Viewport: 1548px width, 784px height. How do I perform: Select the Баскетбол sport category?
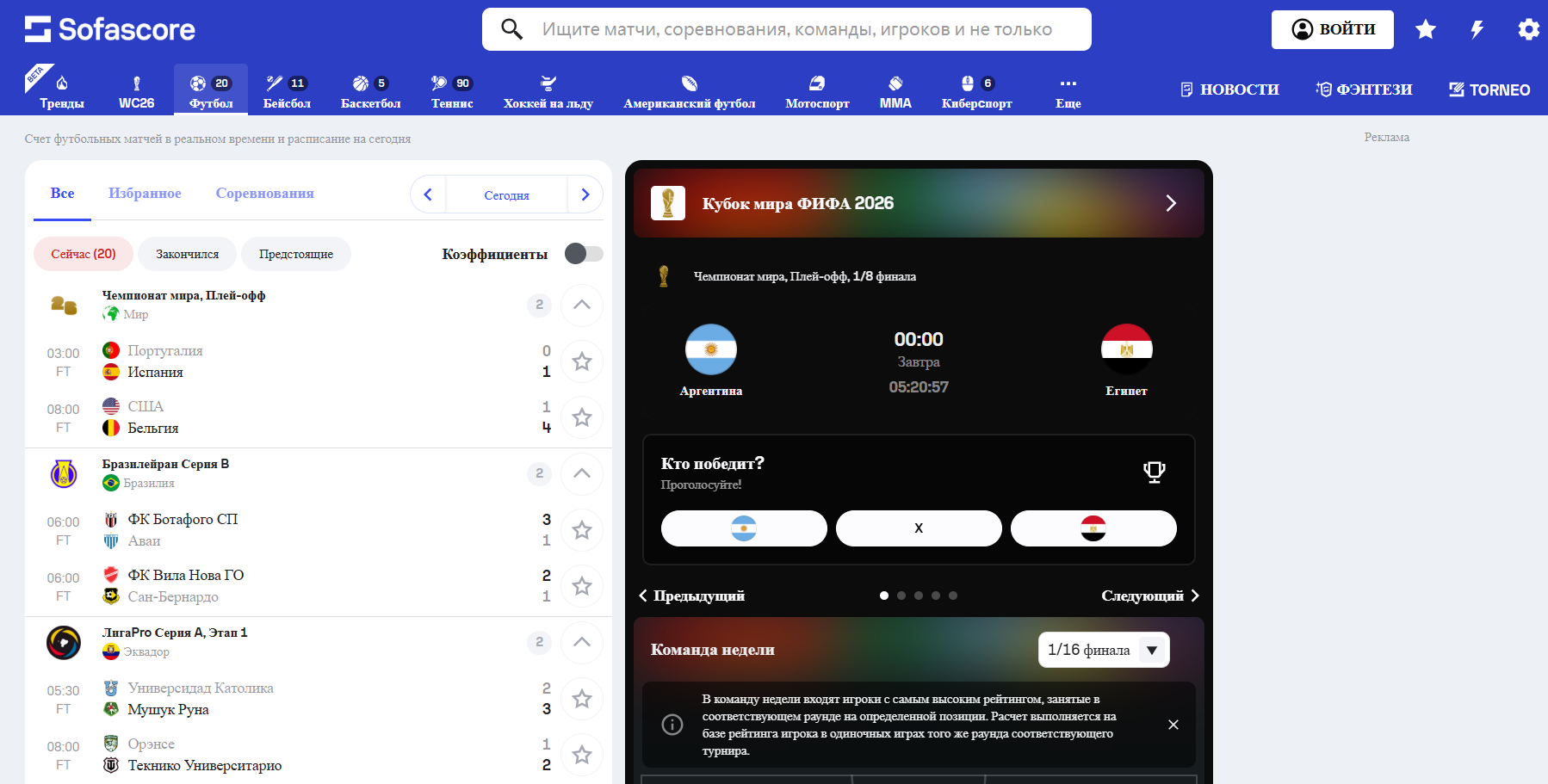point(370,93)
